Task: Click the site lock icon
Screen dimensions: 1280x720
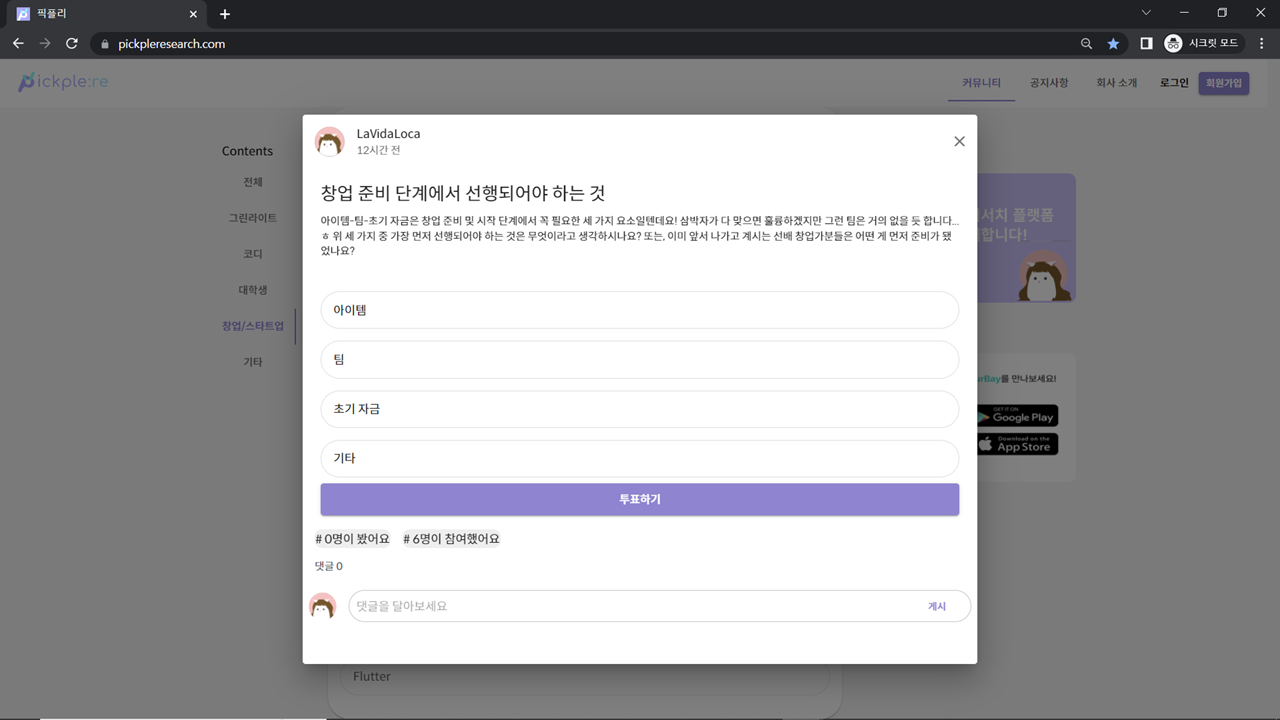Action: 104,44
